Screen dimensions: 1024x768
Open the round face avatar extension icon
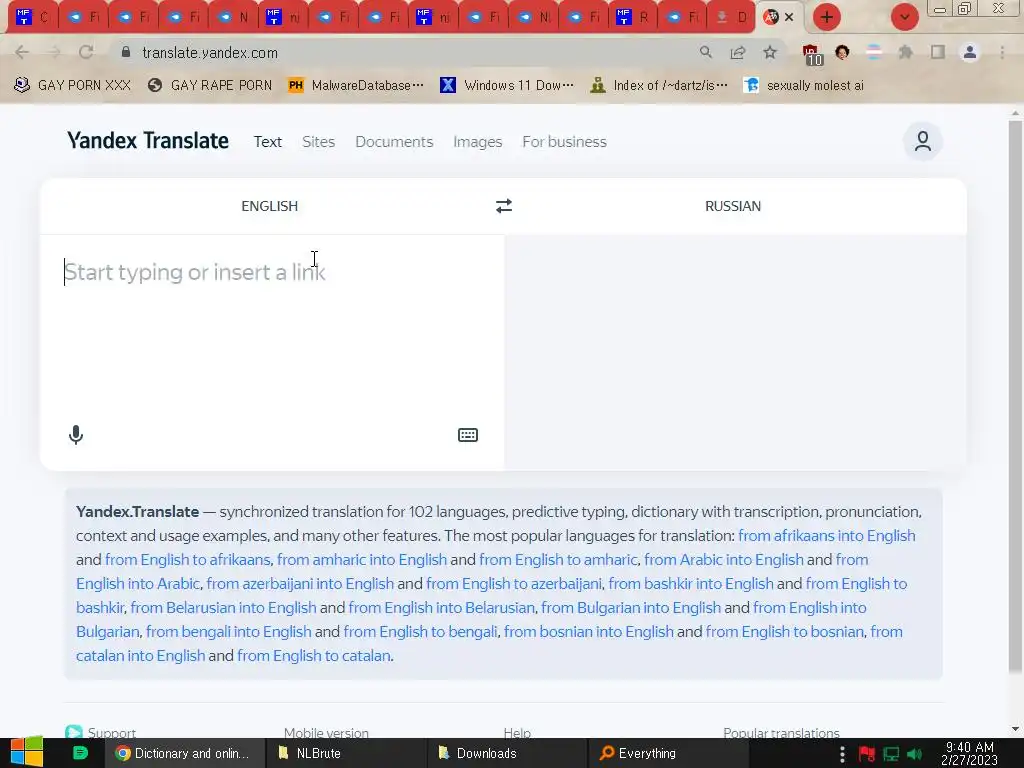(842, 52)
